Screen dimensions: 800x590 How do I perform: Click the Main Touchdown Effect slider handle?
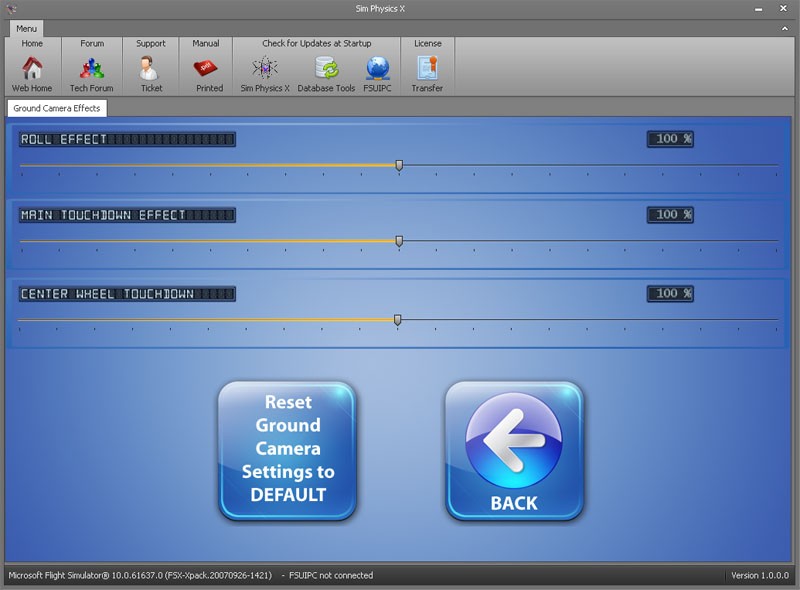(399, 241)
